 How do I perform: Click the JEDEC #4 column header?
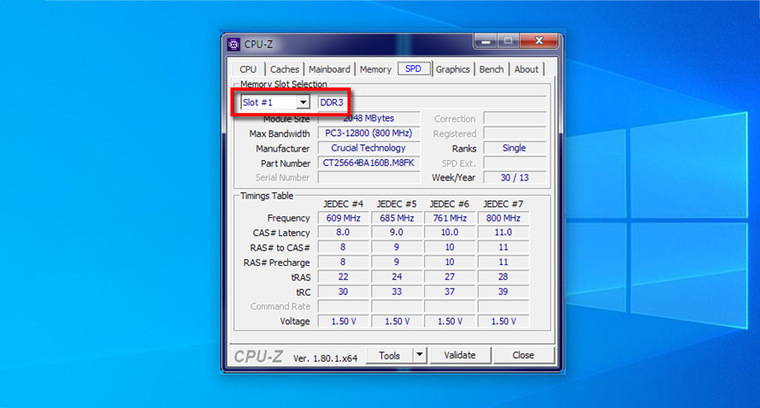343,204
